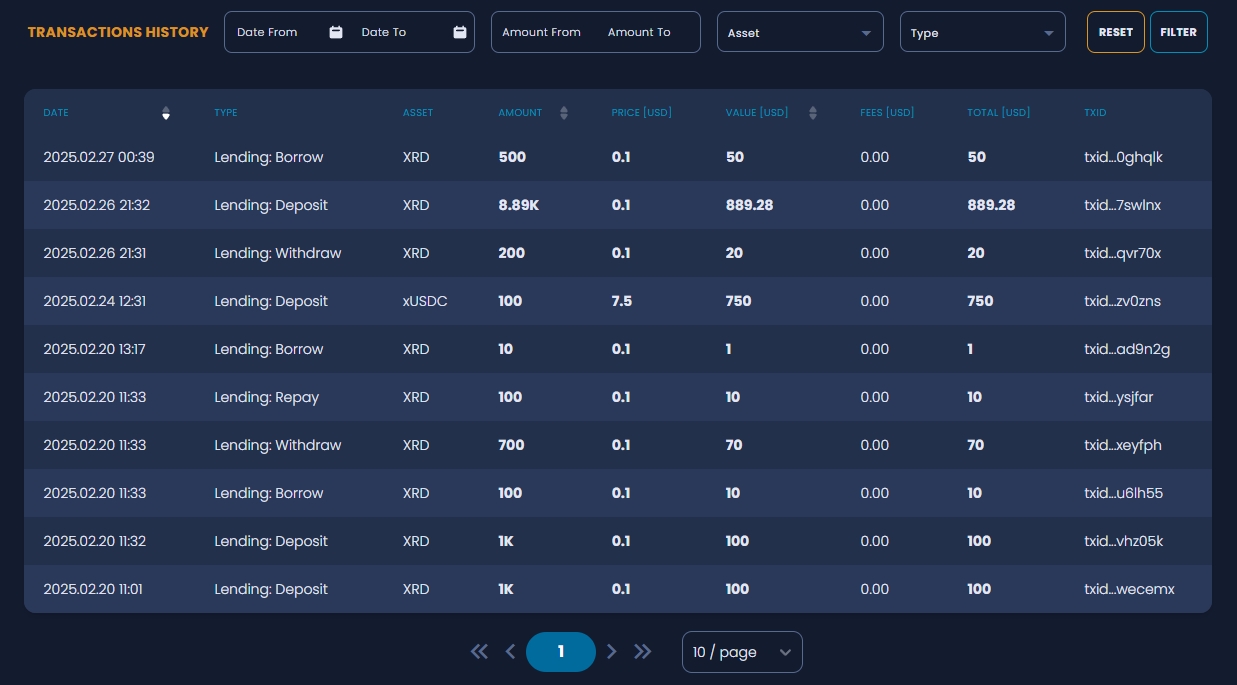Go to previous page arrow

point(510,652)
